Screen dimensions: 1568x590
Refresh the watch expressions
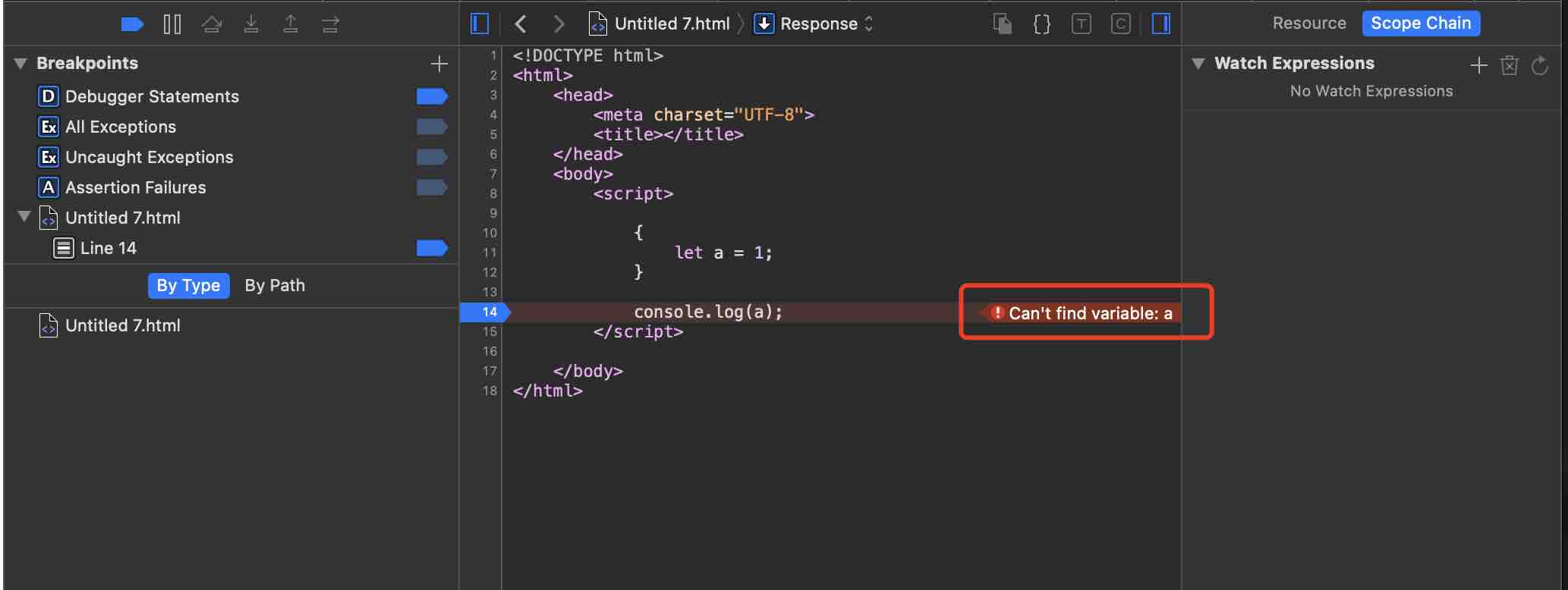pos(1540,65)
